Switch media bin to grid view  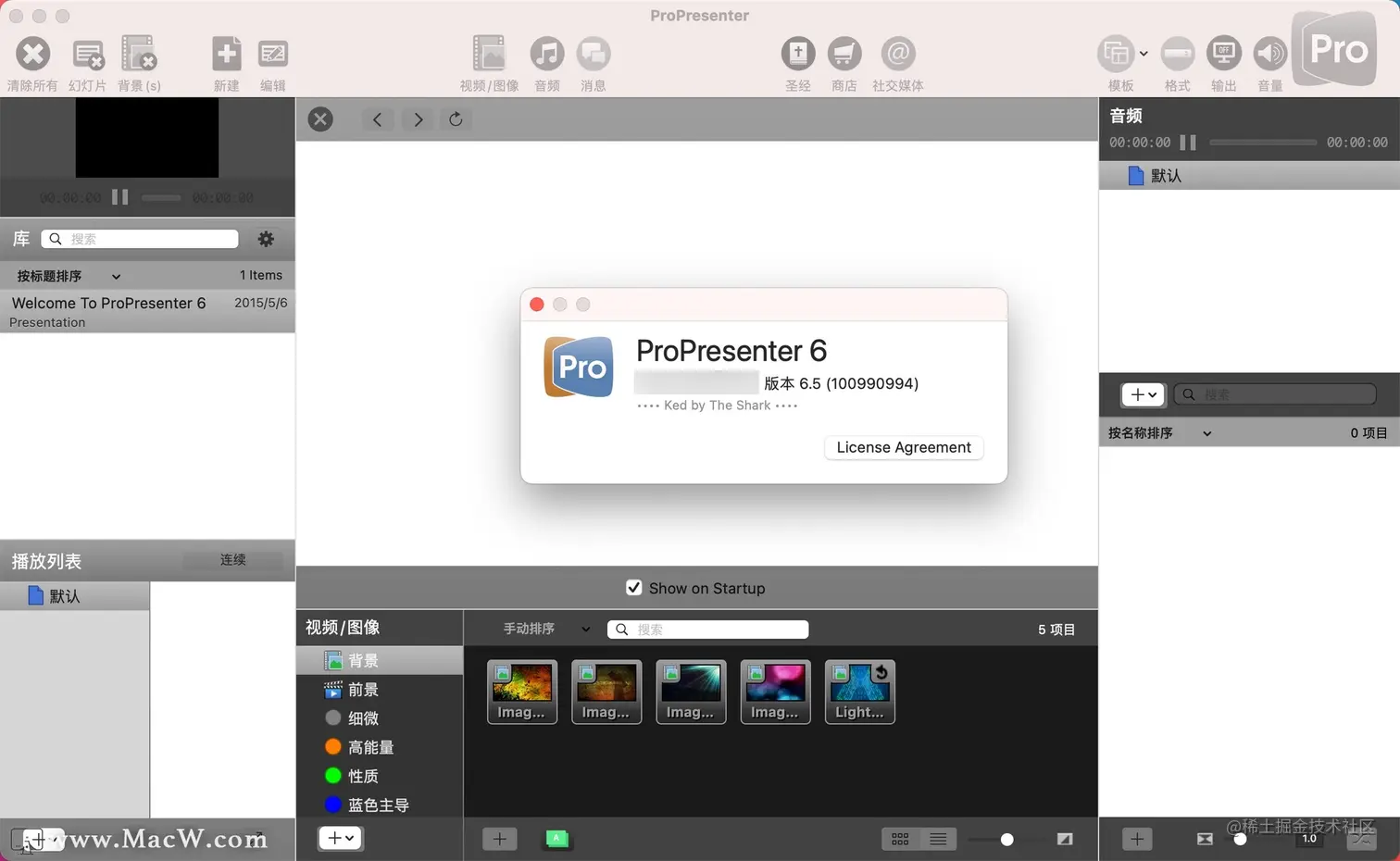(900, 839)
